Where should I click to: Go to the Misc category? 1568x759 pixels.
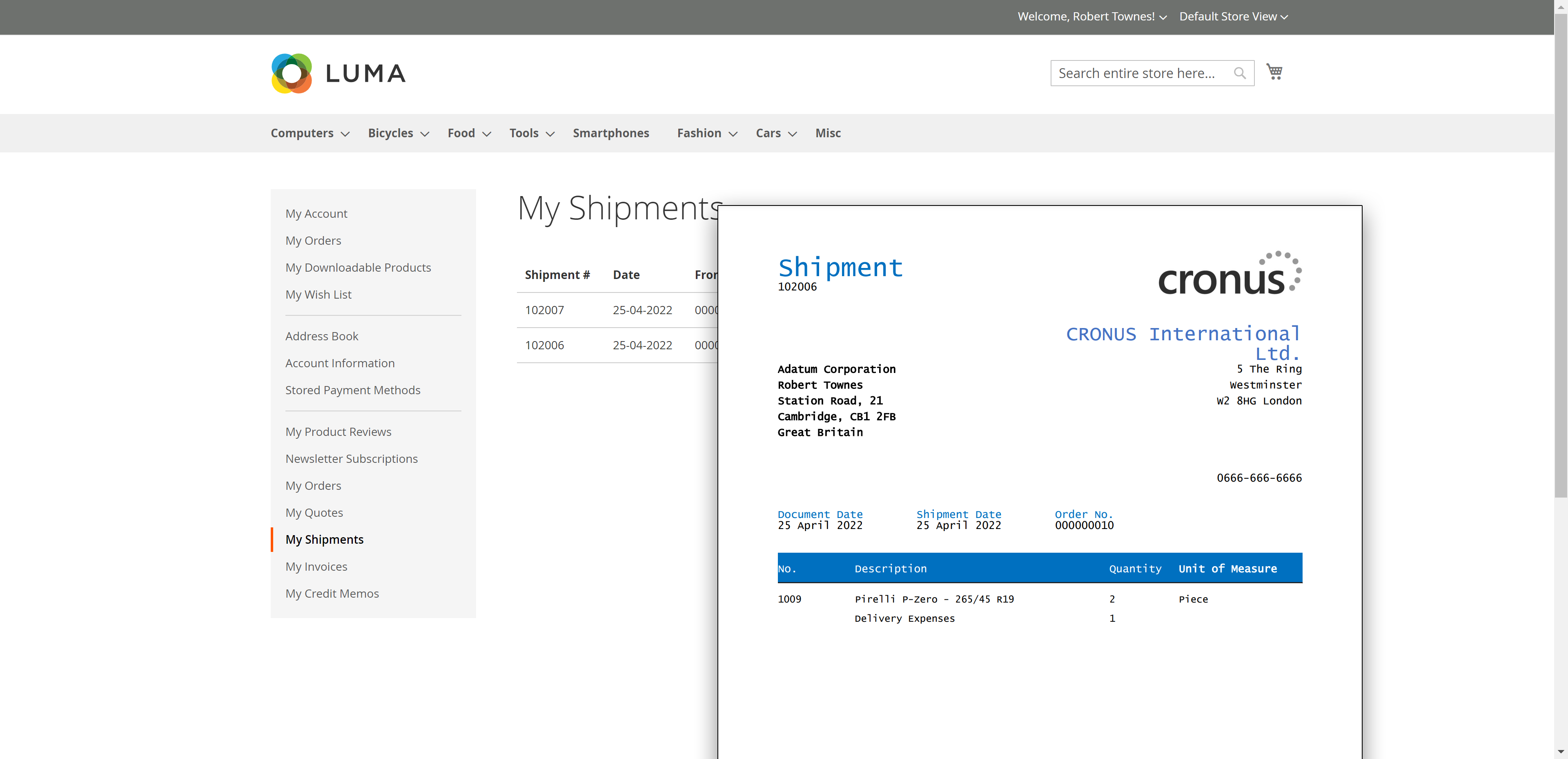point(828,133)
